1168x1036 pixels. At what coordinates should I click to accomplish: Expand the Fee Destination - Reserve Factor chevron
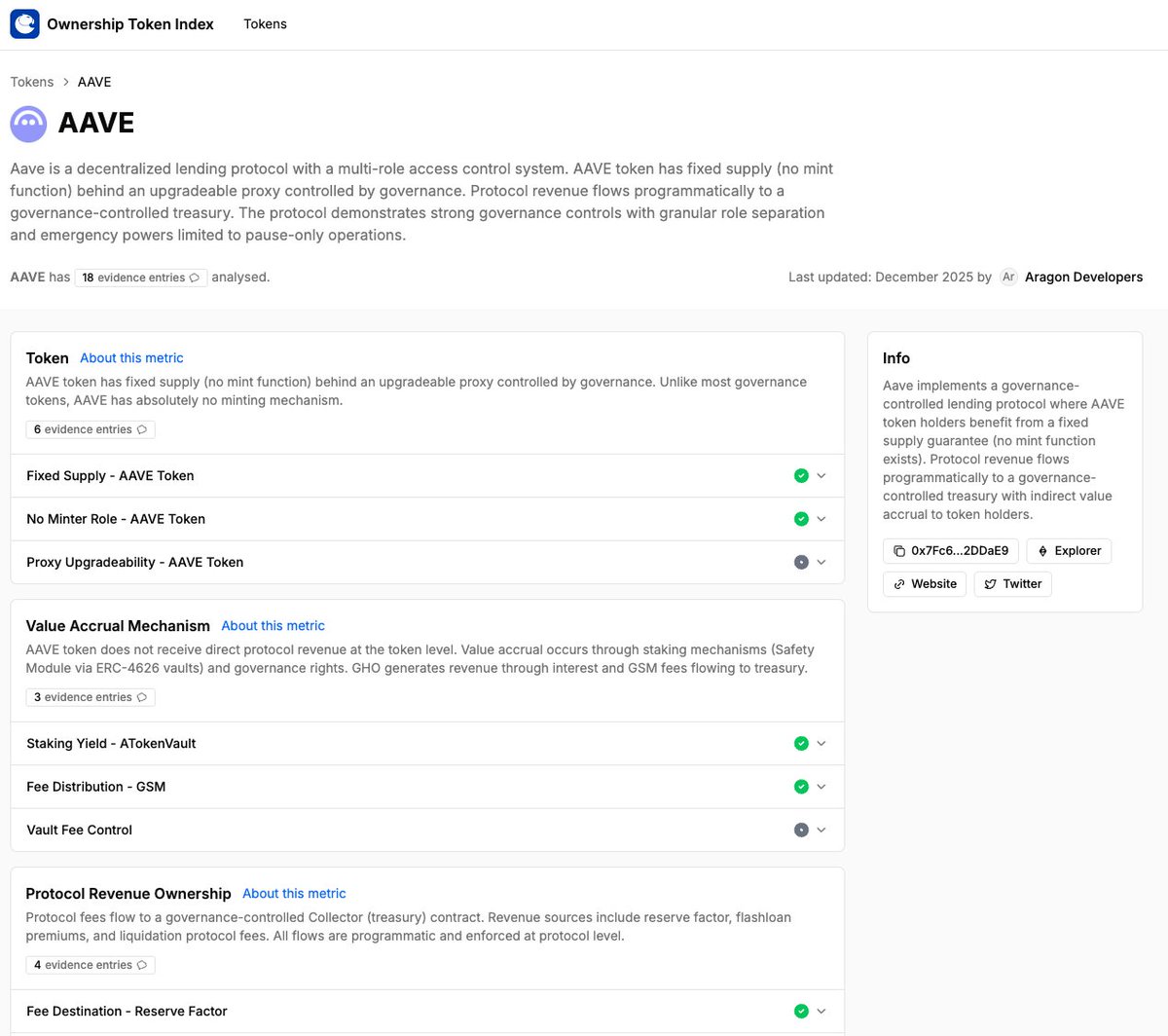[x=821, y=1012]
